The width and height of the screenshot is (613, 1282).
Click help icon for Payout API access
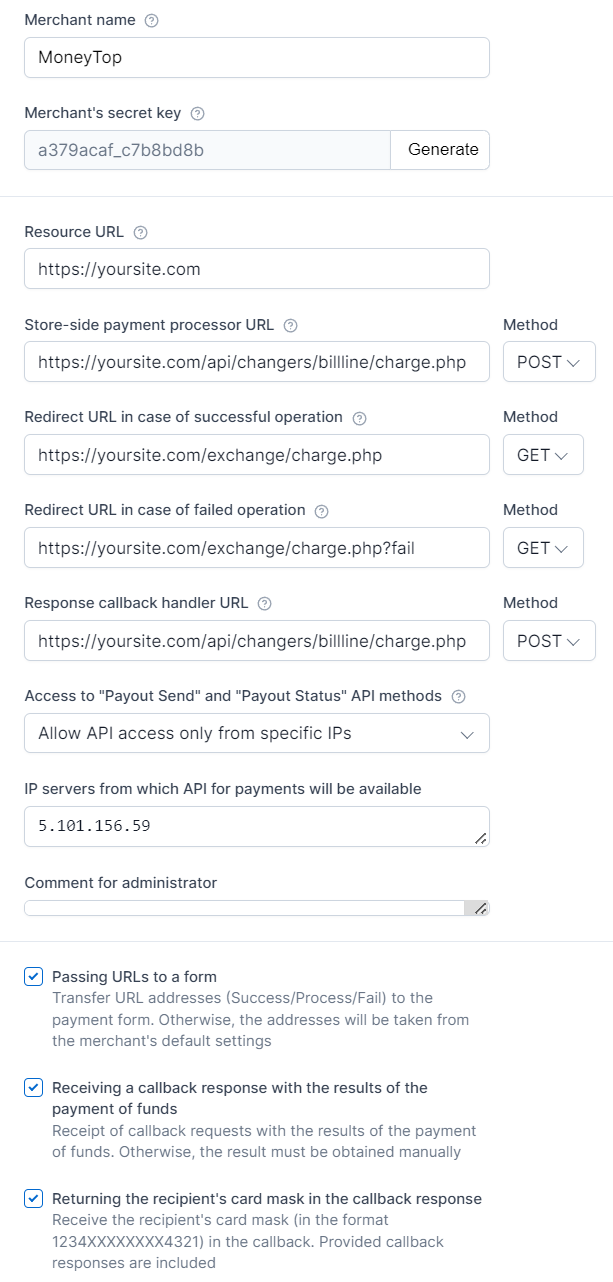(458, 696)
